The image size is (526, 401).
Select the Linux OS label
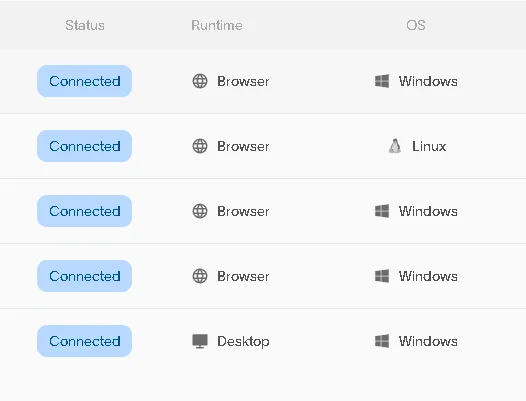coord(429,146)
